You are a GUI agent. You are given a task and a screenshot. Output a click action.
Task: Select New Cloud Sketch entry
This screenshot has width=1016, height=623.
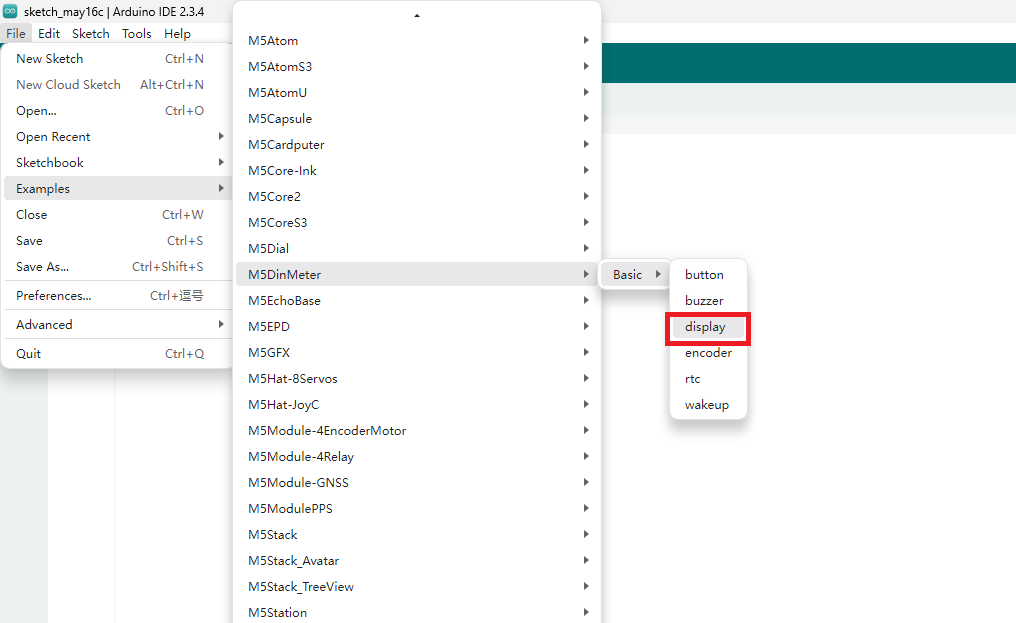[x=117, y=84]
